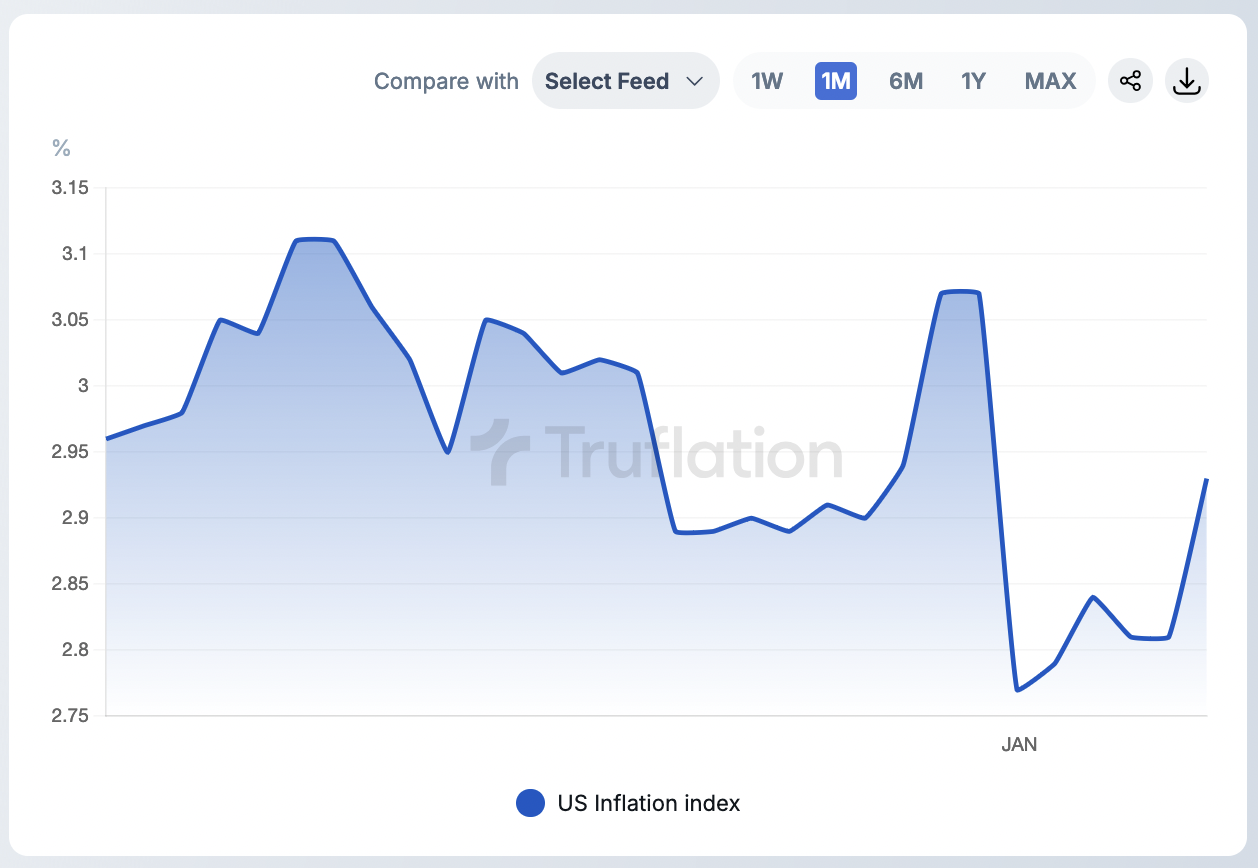
Task: Click the % unit label above the axis
Action: tap(62, 149)
